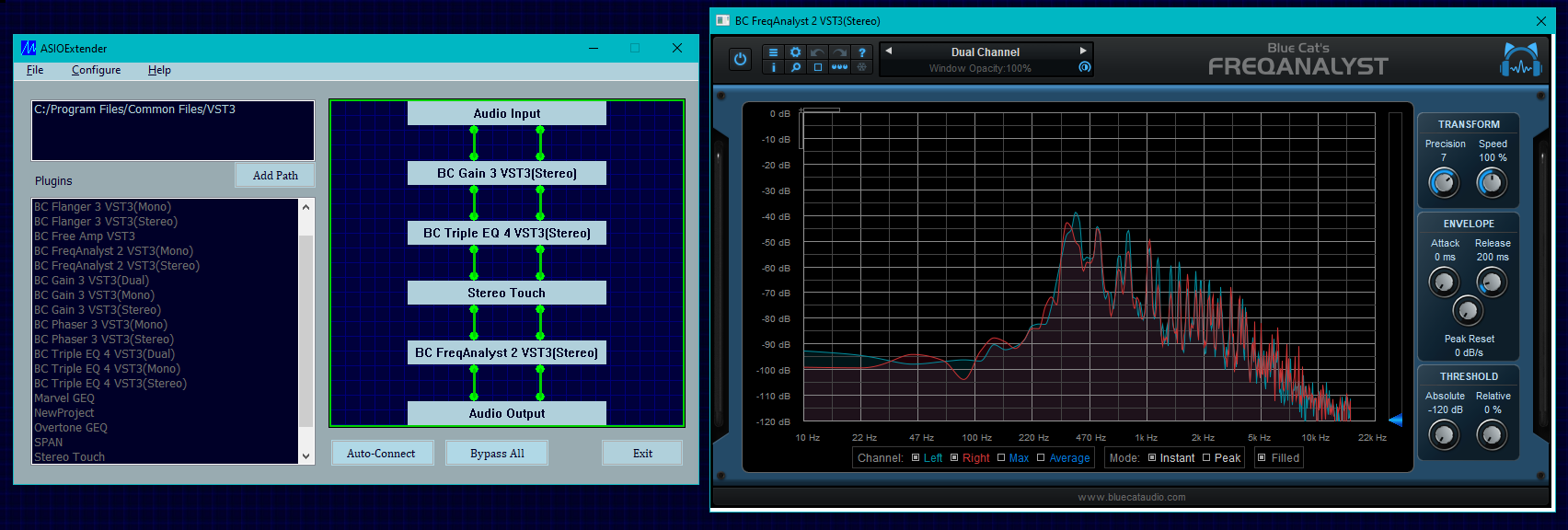Click the round opacity icon beside Window Opacity
Viewport: 1568px width, 530px height.
pos(1084,67)
